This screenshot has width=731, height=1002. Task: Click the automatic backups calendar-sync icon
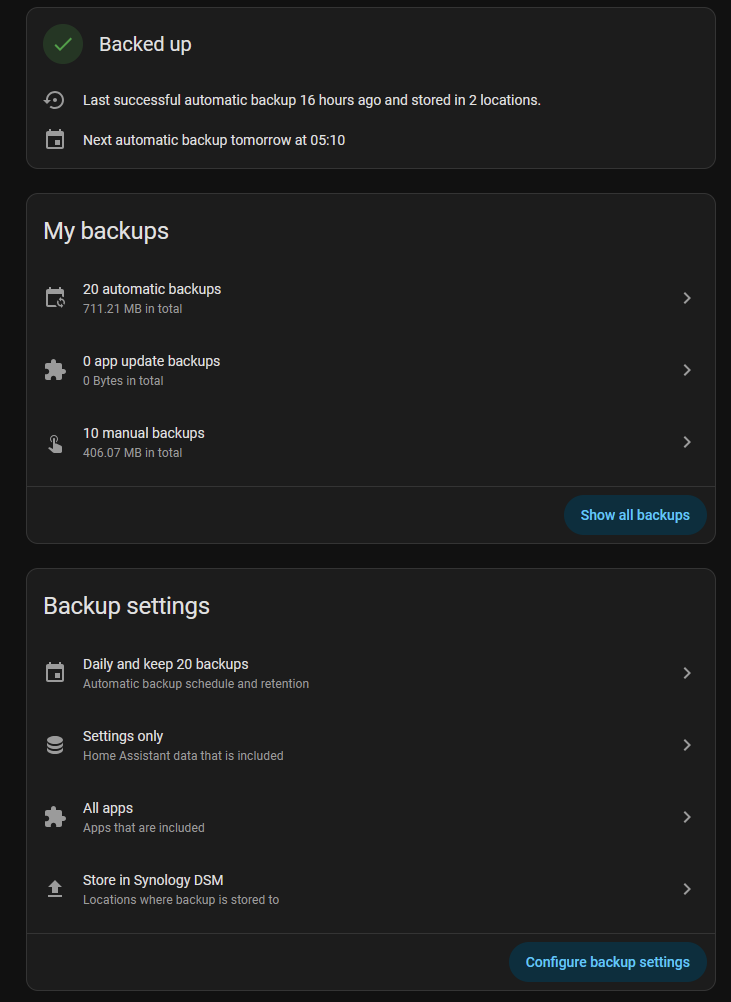55,298
